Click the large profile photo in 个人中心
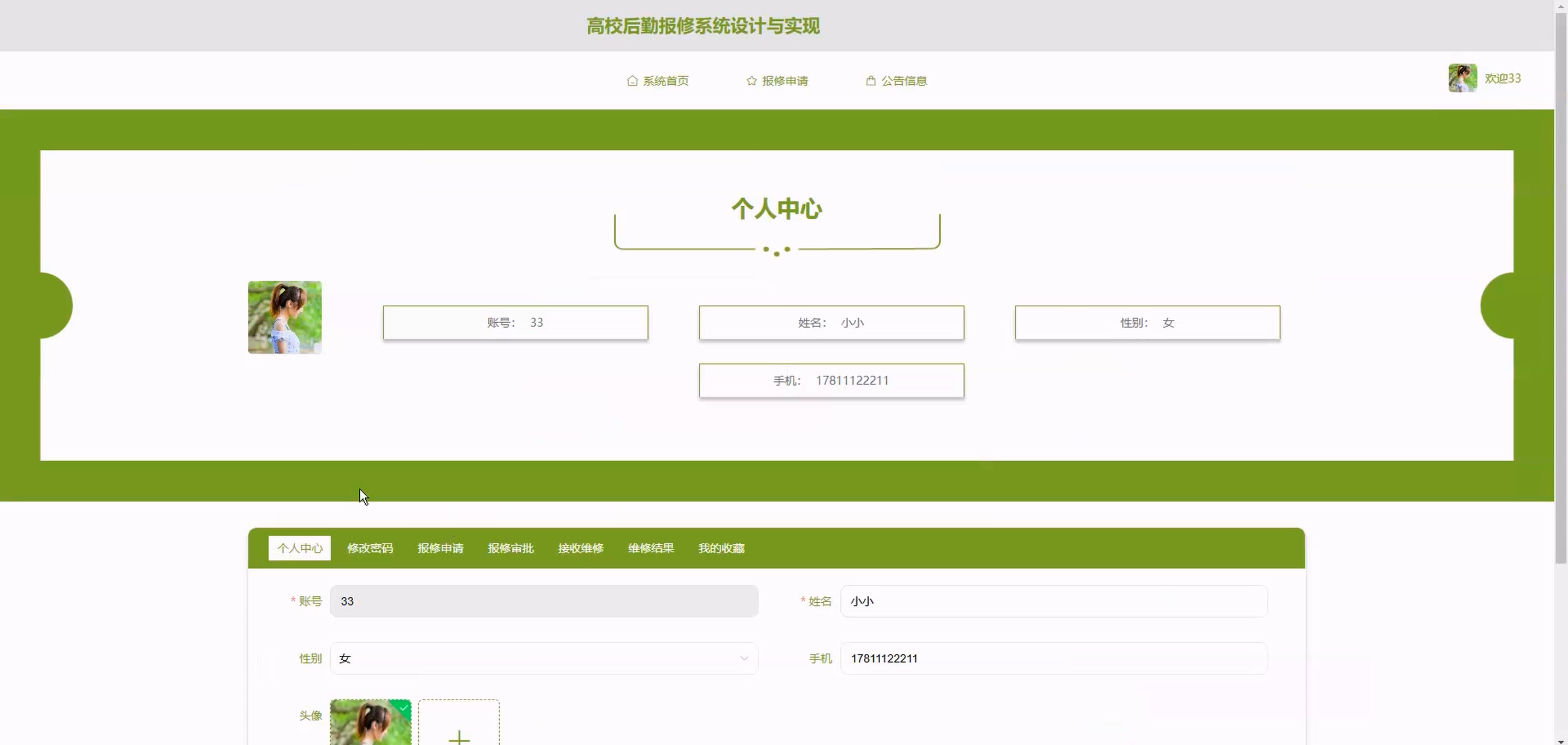 284,317
